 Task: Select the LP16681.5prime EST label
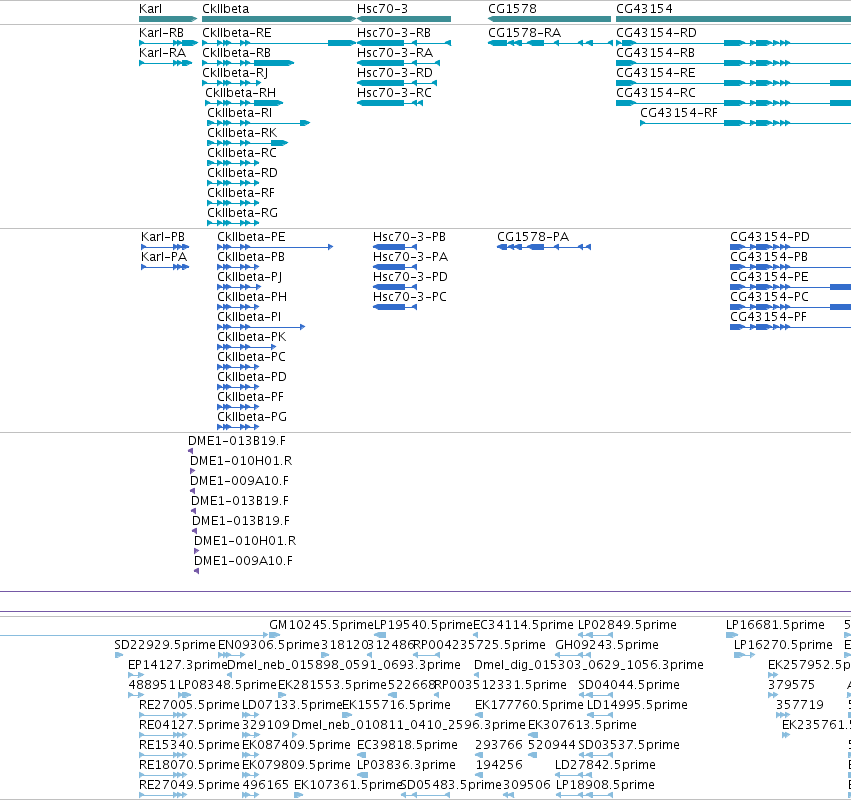(776, 625)
